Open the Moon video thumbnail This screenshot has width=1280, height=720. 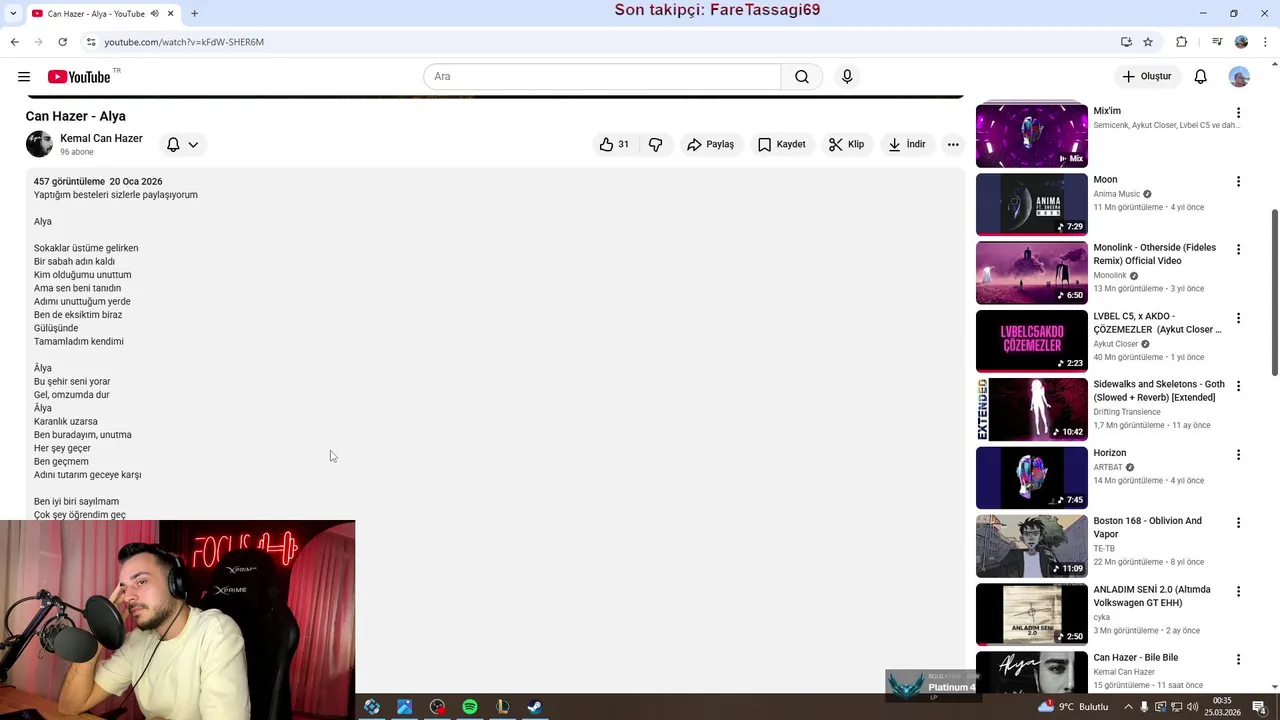(1032, 204)
